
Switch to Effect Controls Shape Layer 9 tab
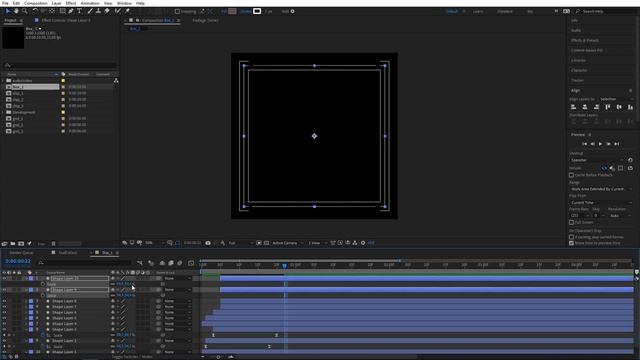(66, 20)
